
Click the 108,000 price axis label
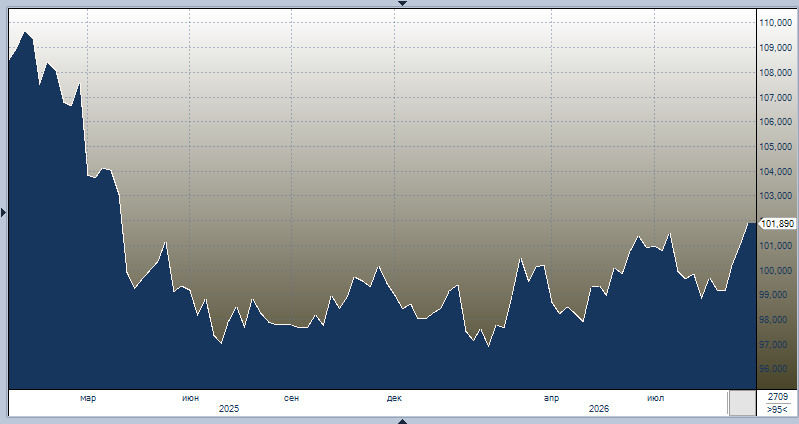(776, 73)
